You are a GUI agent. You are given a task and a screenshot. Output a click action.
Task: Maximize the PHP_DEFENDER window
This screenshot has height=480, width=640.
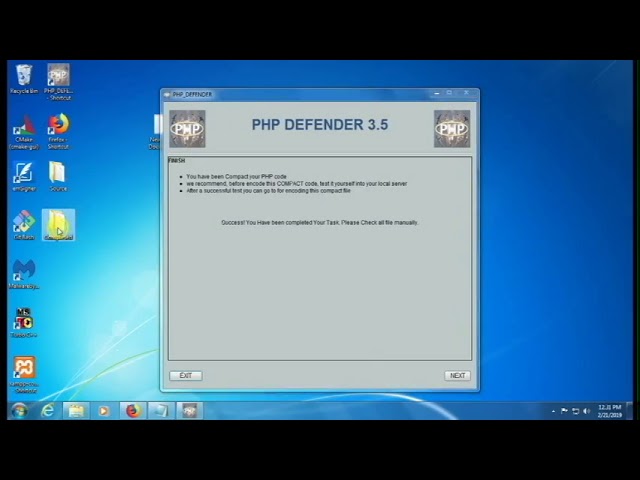coord(449,93)
